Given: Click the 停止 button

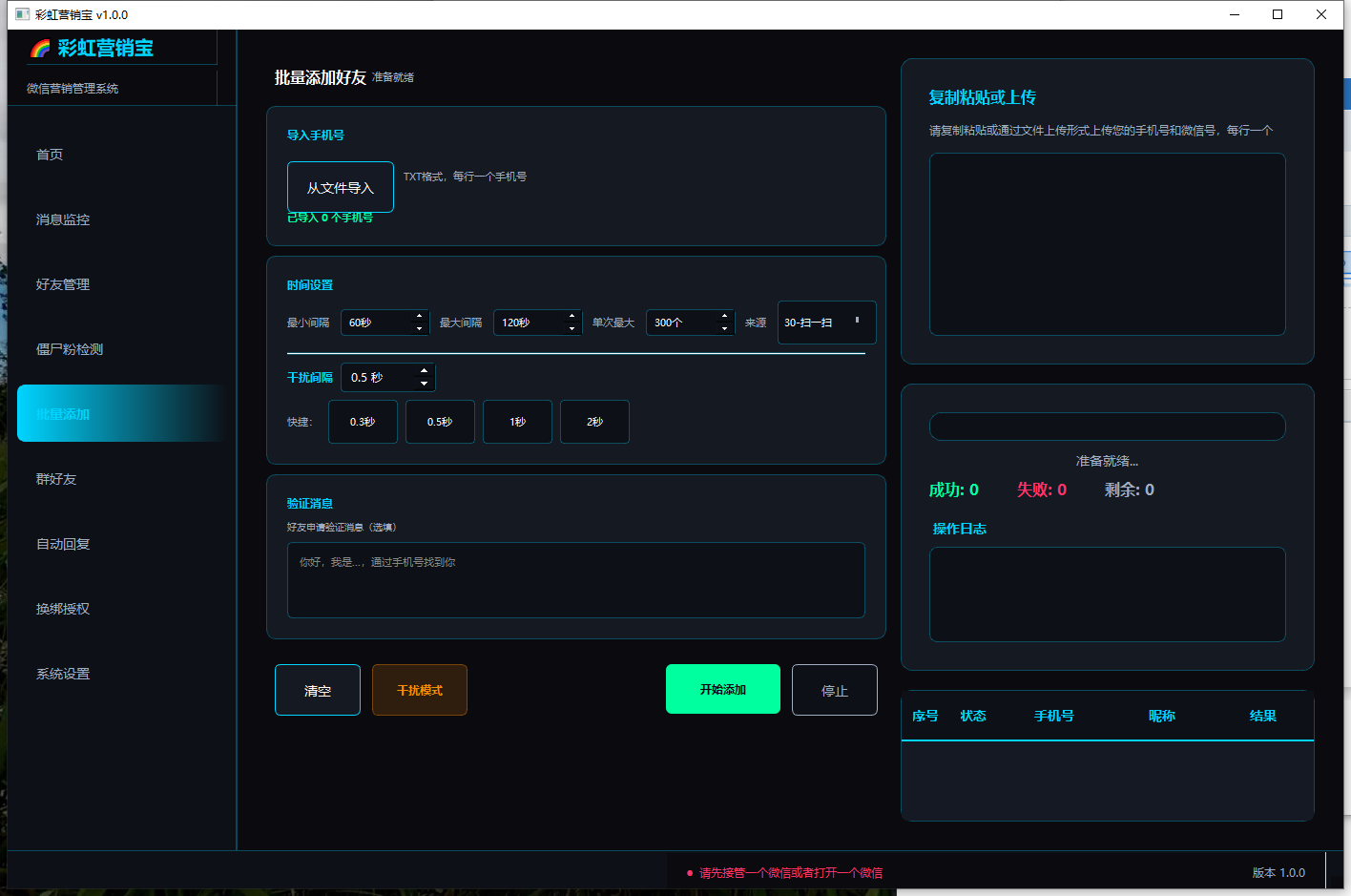Looking at the screenshot, I should point(835,690).
